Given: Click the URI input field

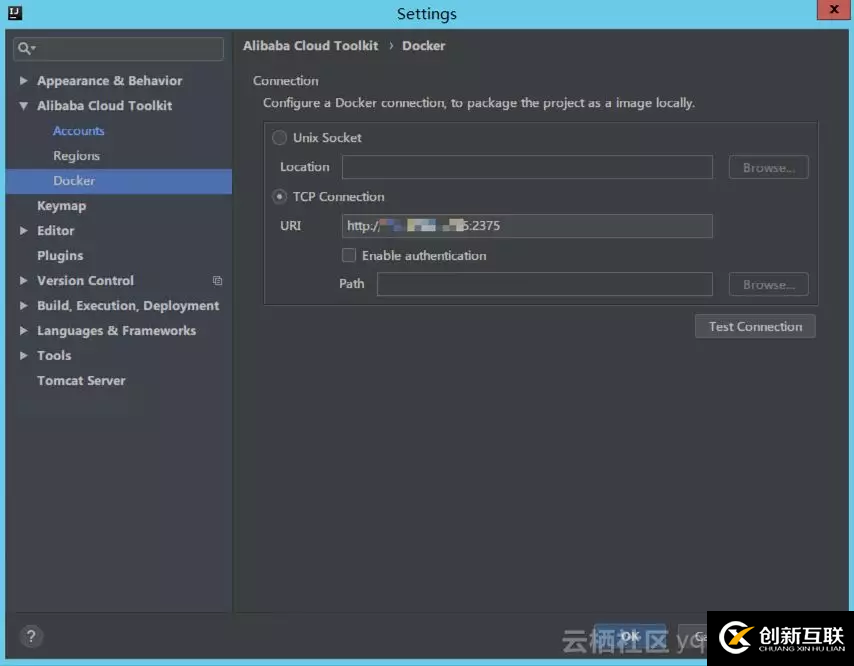Looking at the screenshot, I should 527,226.
